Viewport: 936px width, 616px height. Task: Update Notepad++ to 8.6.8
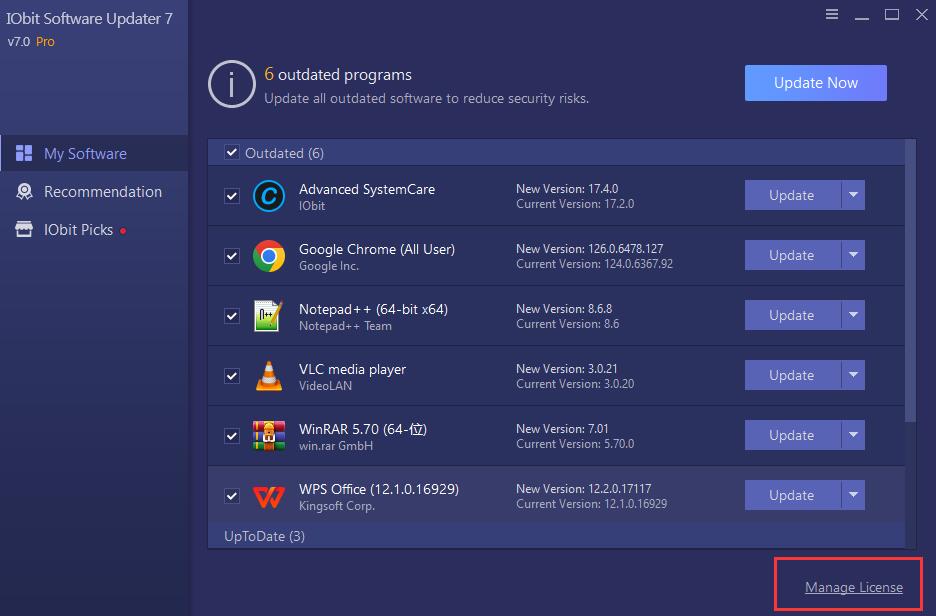(792, 315)
